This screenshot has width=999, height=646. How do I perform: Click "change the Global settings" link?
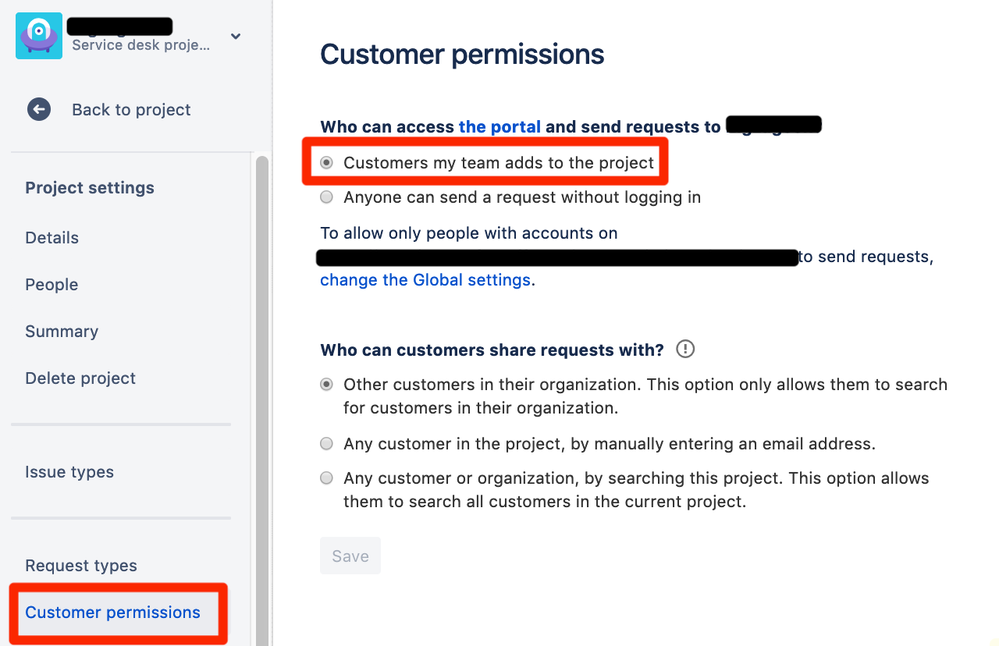point(424,280)
